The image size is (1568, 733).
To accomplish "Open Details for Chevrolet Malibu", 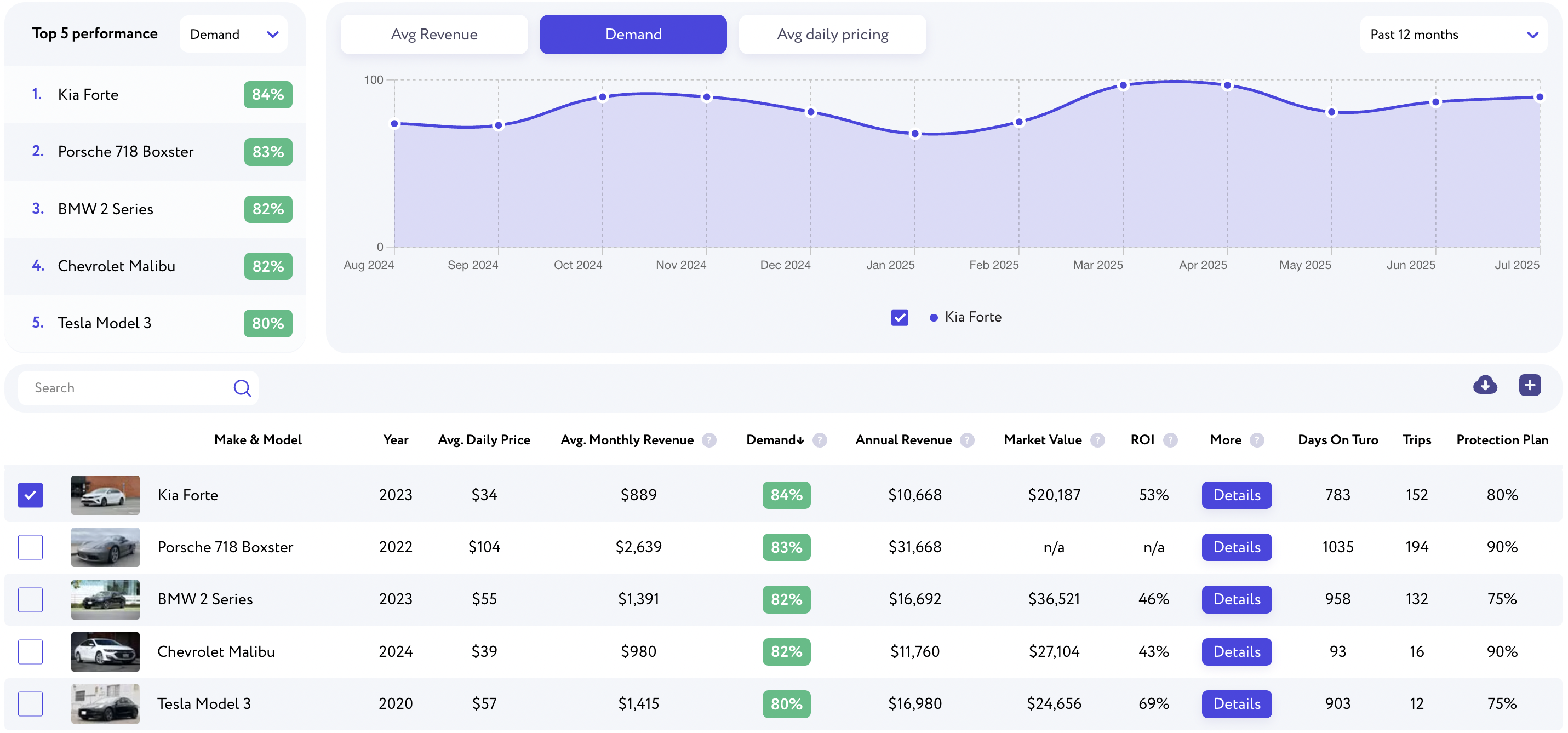I will pos(1237,651).
